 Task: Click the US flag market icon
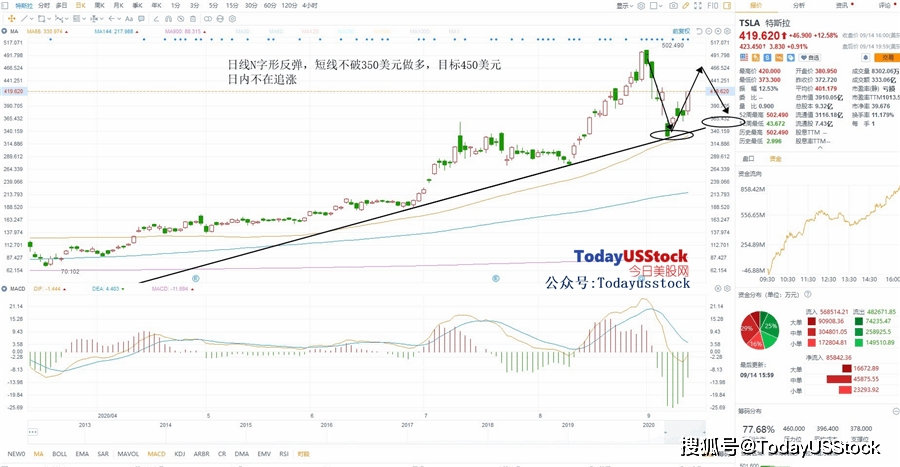[x=744, y=57]
